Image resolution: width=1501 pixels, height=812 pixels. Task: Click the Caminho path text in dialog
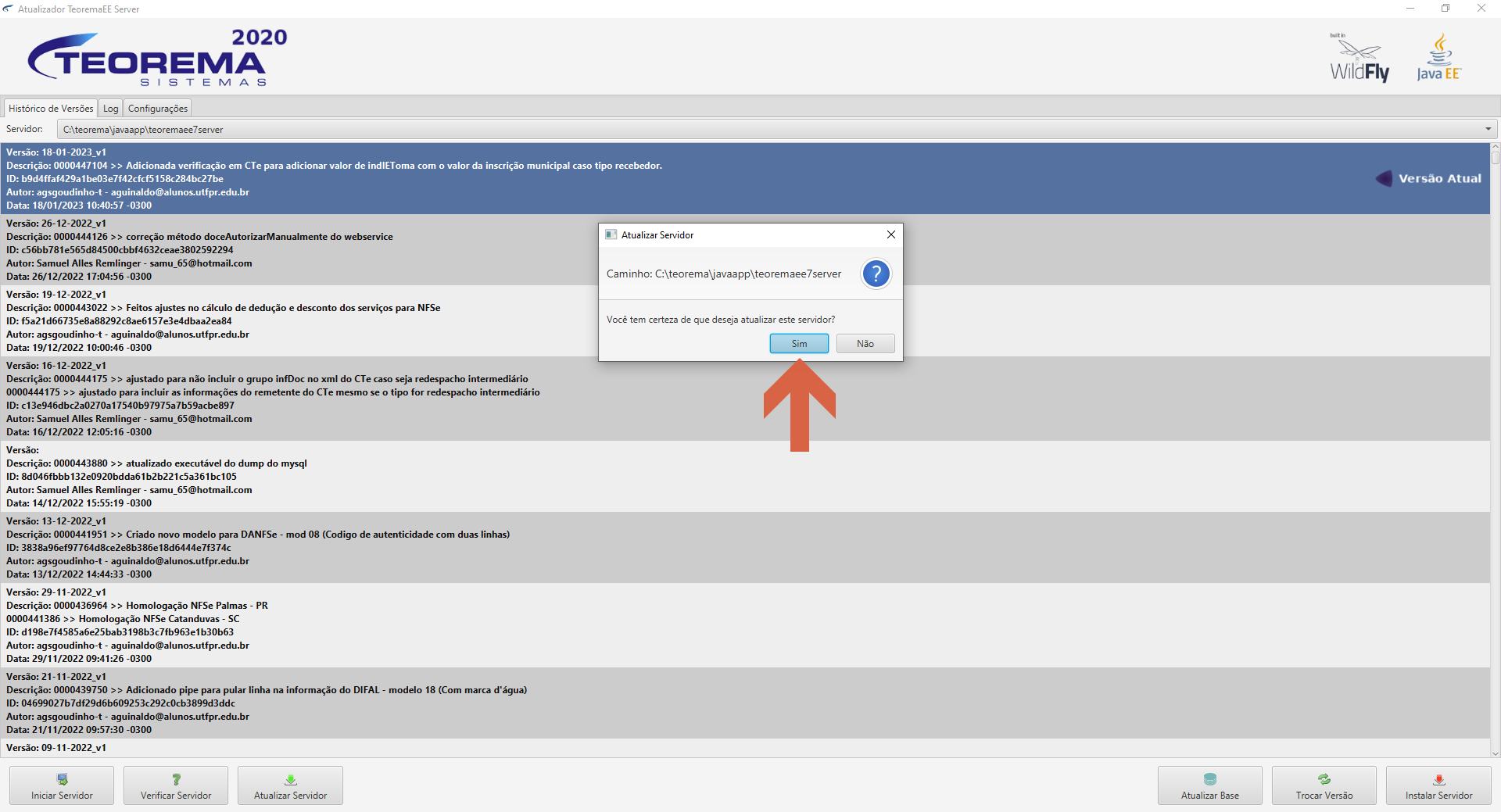[x=724, y=274]
